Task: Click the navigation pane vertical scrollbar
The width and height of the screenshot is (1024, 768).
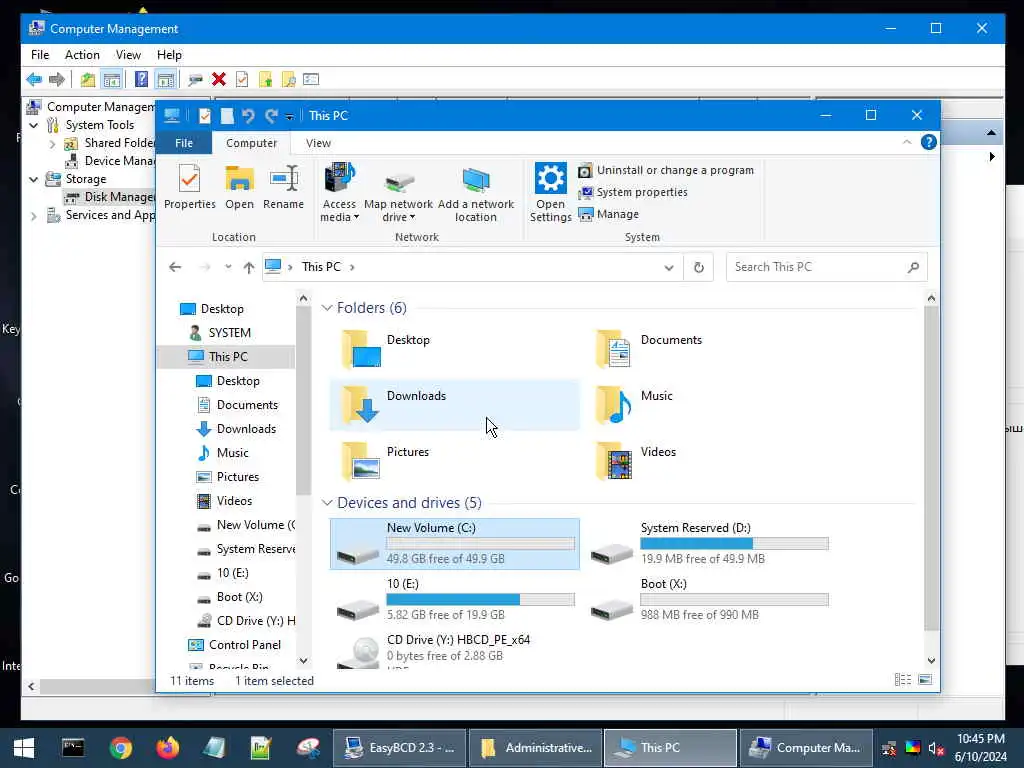Action: 302,400
